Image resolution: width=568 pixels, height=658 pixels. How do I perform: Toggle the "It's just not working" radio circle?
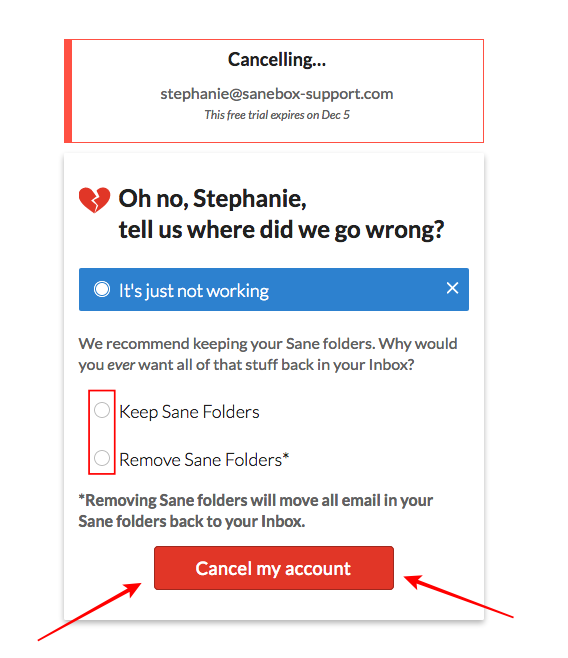pyautogui.click(x=102, y=289)
